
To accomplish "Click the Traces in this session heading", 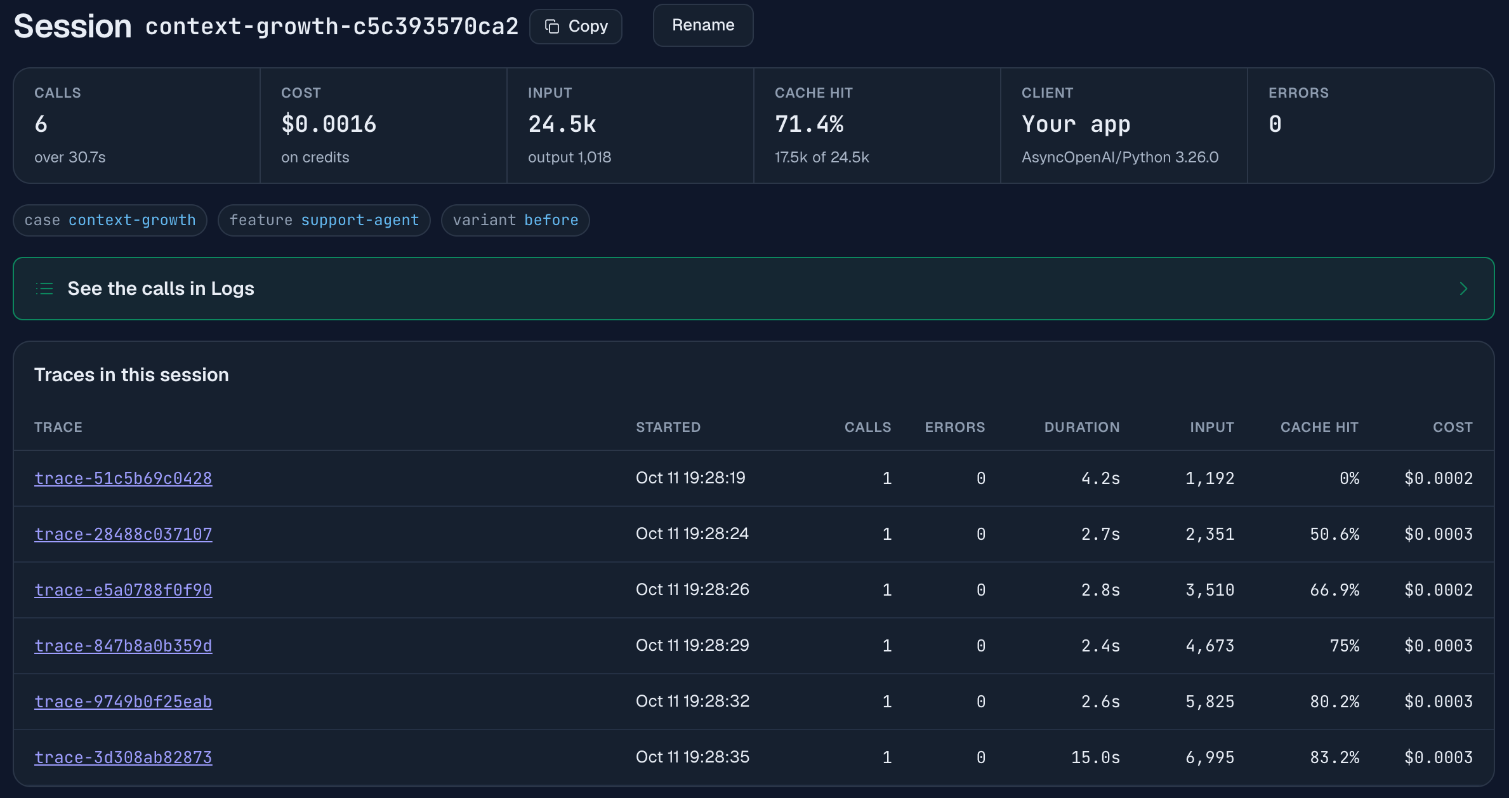I will pyautogui.click(x=132, y=375).
